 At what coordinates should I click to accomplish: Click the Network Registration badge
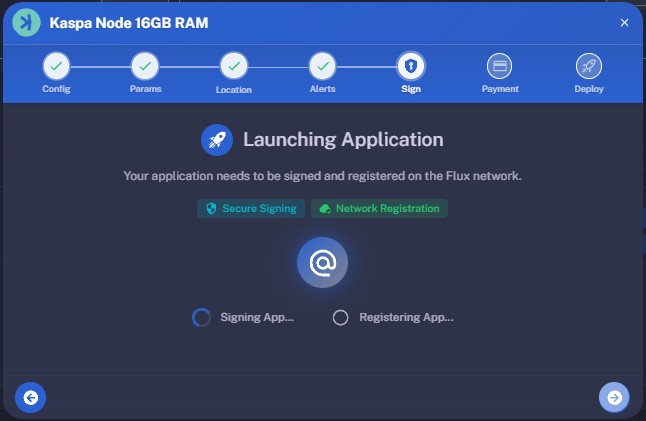(379, 209)
